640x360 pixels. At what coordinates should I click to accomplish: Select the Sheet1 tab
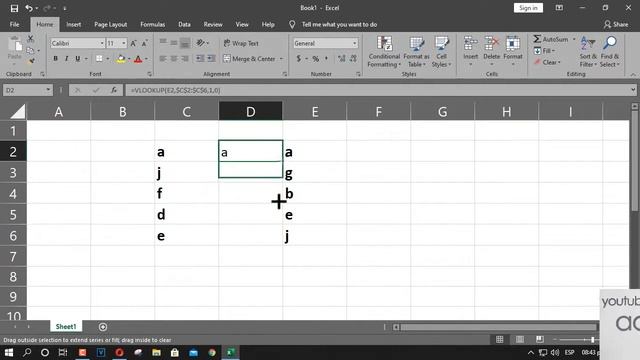tap(66, 327)
